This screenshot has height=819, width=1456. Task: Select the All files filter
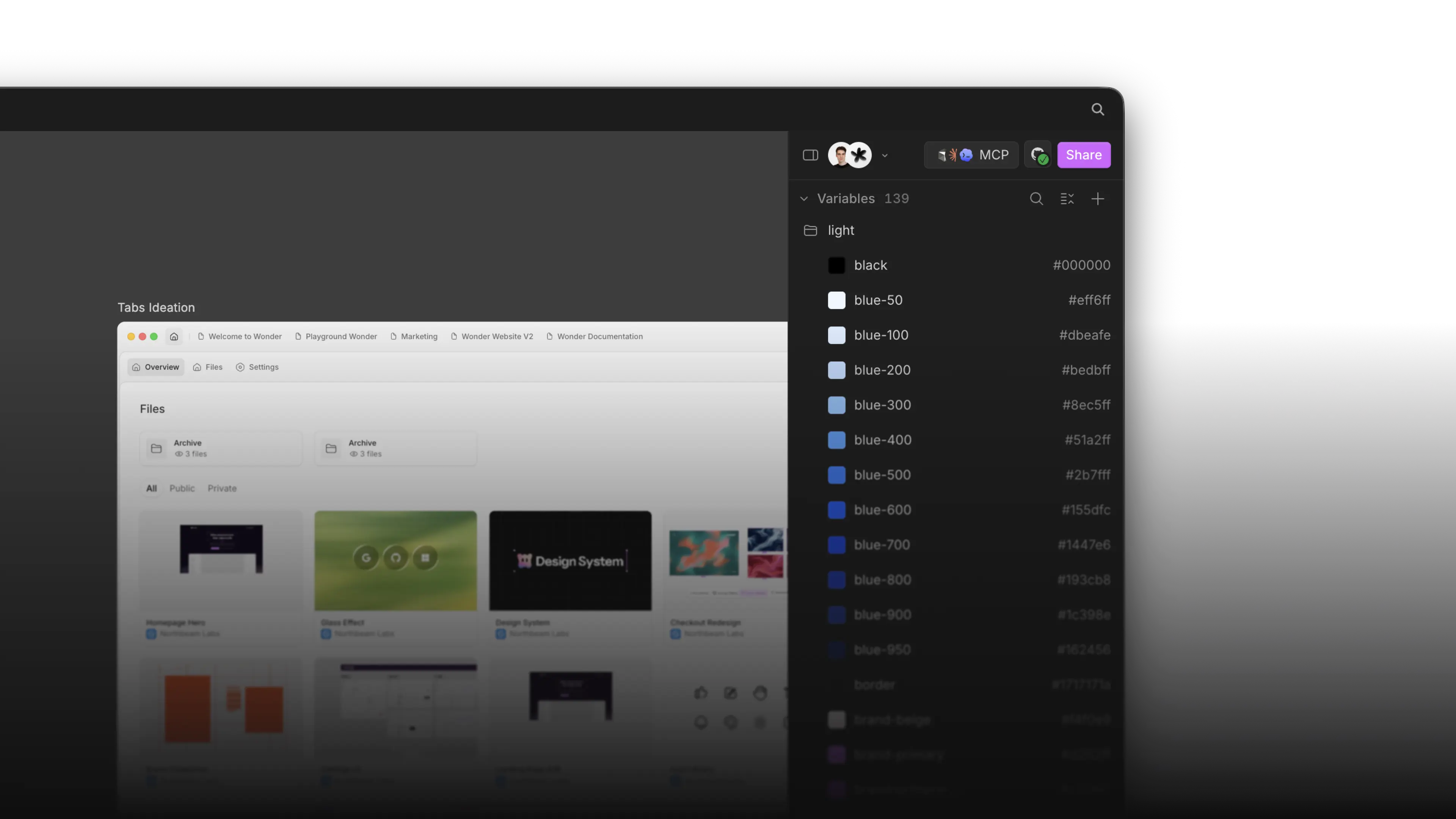click(152, 489)
